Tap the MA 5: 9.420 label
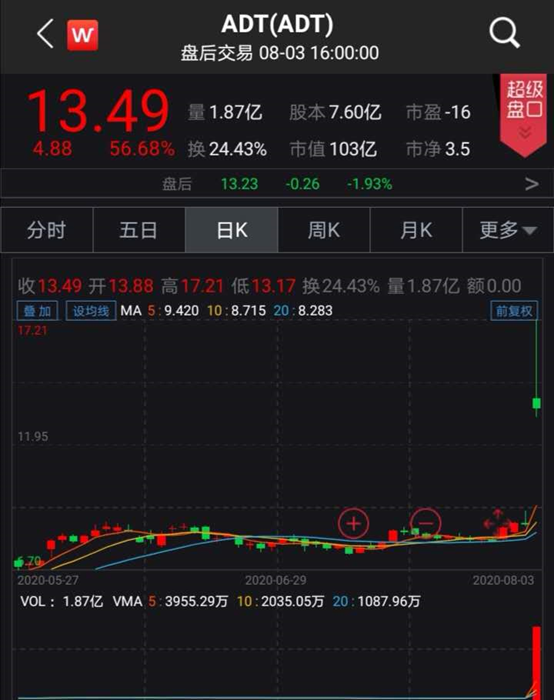The width and height of the screenshot is (554, 700). click(173, 311)
